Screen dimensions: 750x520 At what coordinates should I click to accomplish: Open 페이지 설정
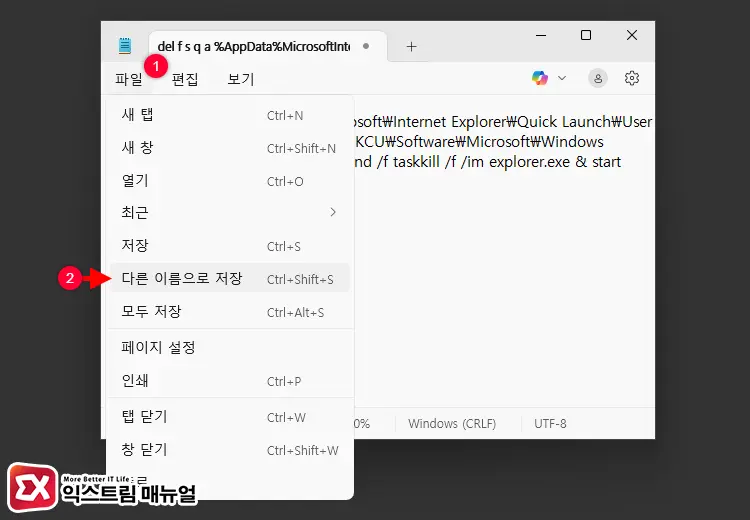tap(230, 347)
